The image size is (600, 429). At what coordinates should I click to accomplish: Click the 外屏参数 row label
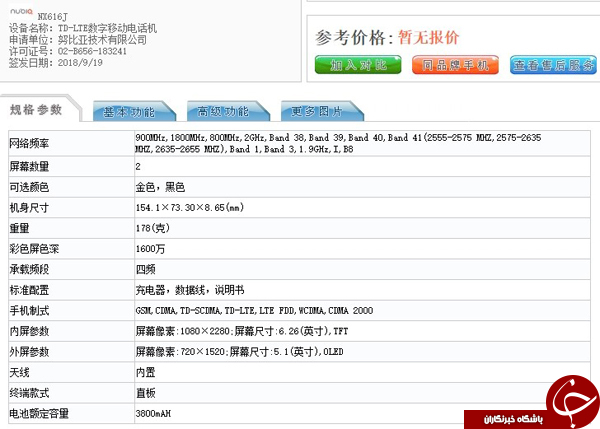(29, 352)
